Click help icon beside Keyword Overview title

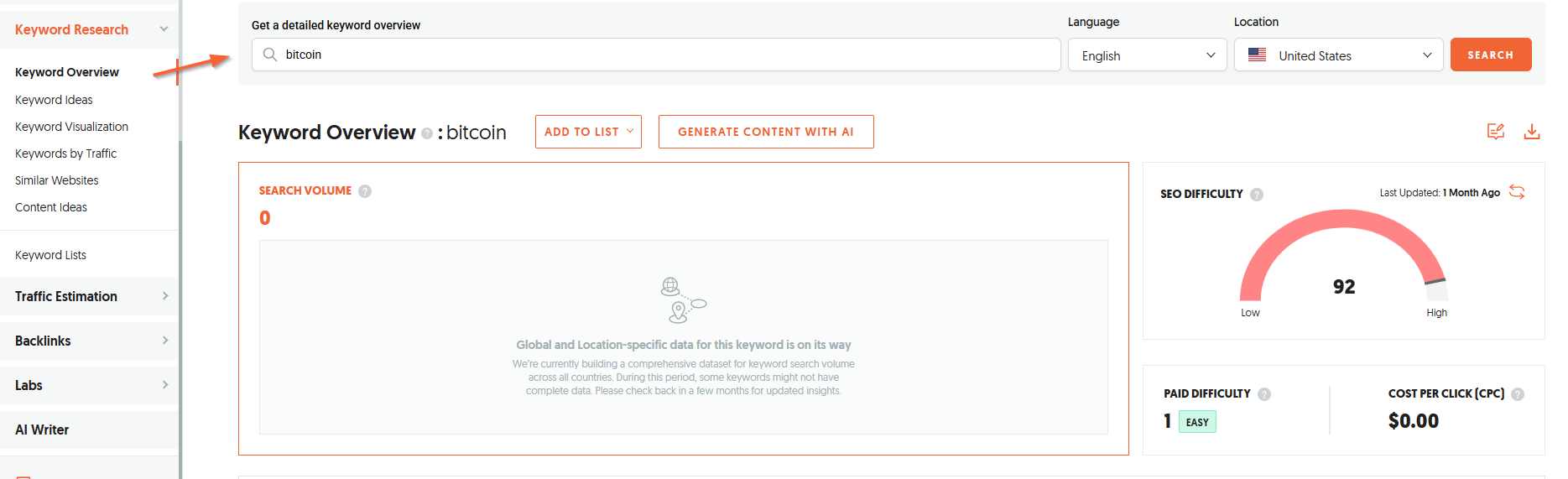(x=427, y=133)
